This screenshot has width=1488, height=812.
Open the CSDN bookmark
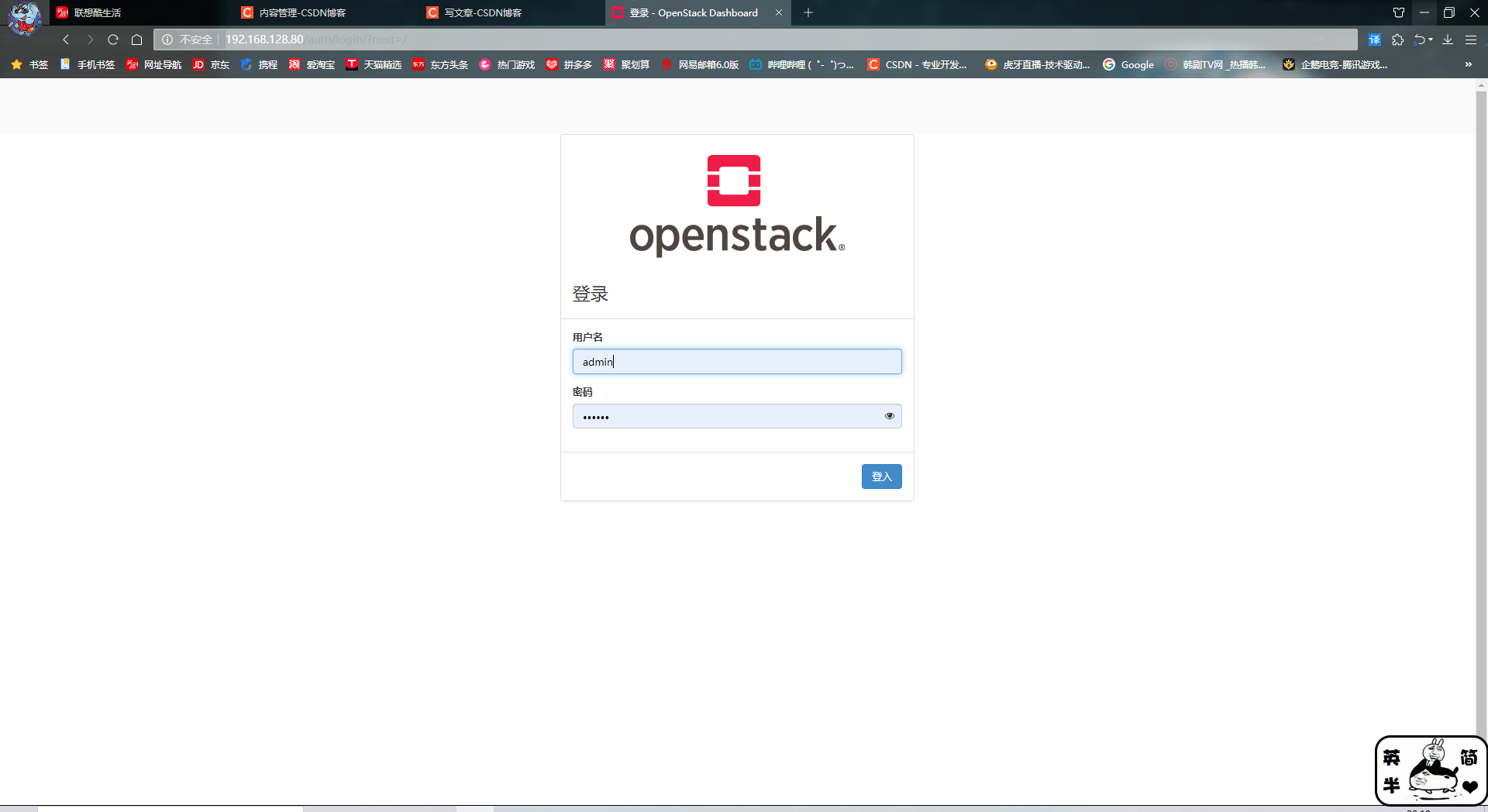(918, 64)
